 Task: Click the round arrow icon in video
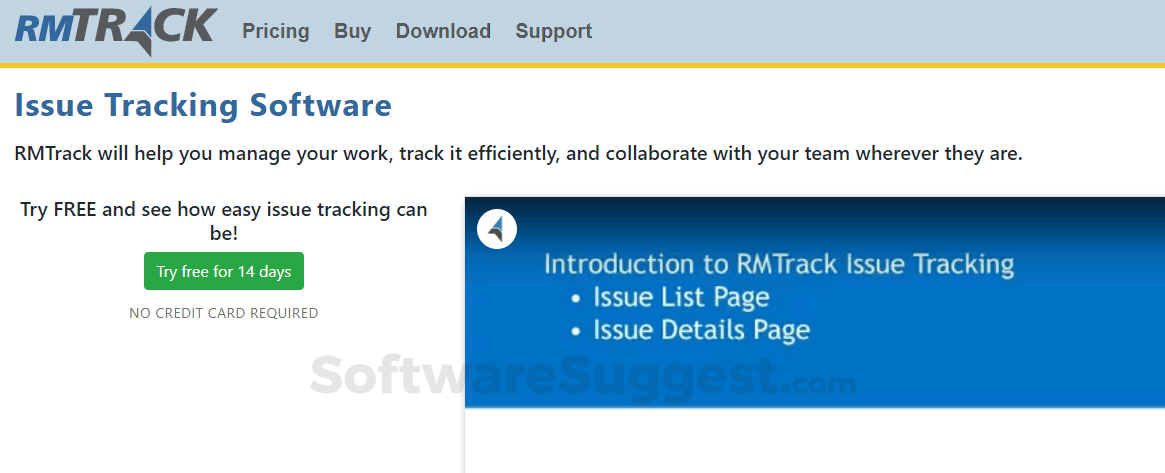pyautogui.click(x=497, y=229)
